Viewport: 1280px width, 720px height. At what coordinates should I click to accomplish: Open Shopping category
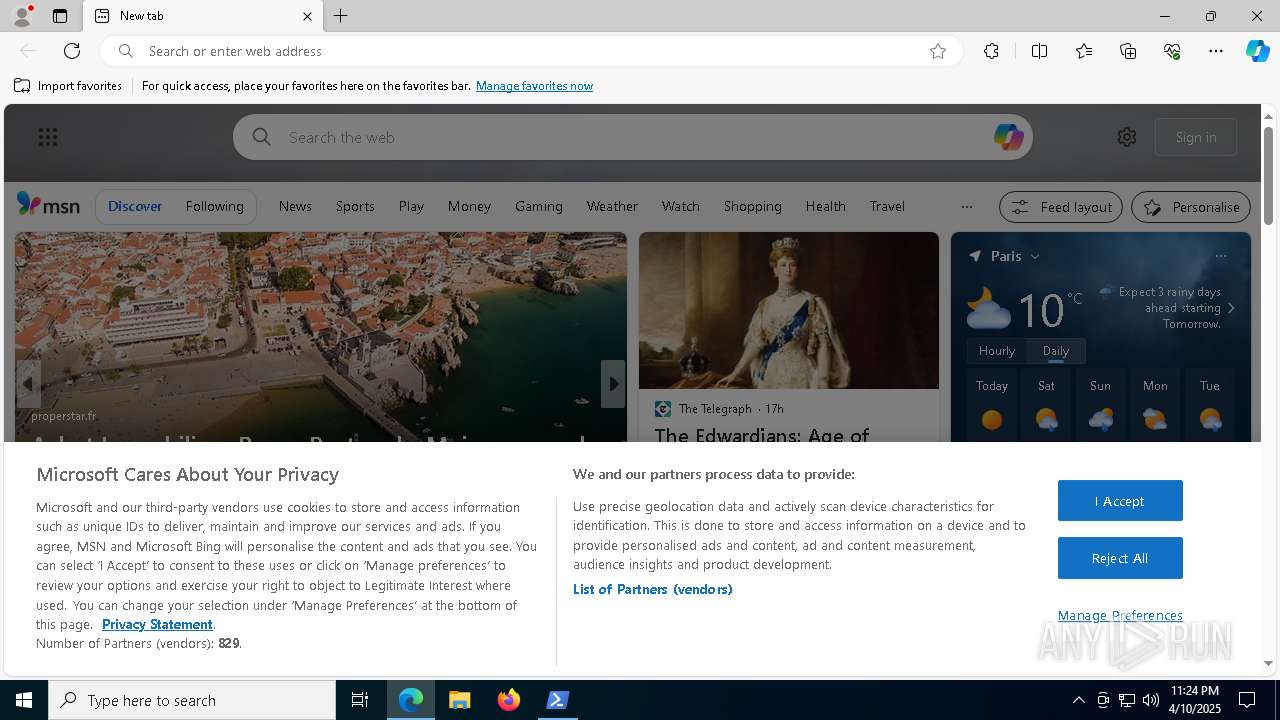click(x=752, y=206)
